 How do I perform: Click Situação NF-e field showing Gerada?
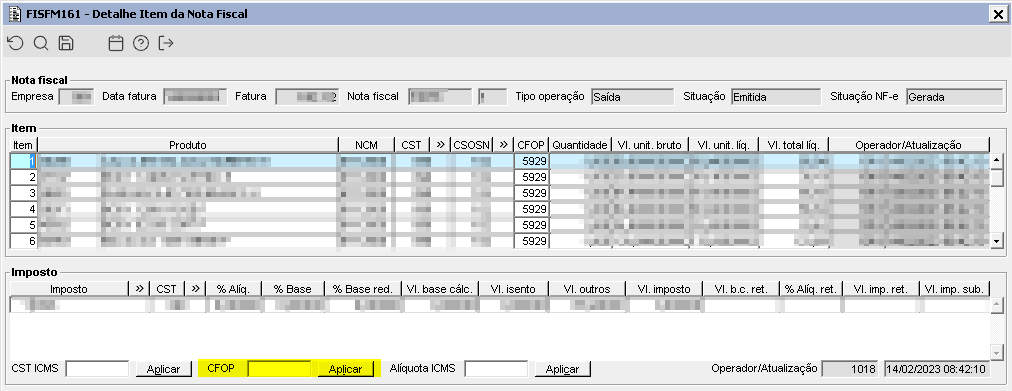click(955, 97)
